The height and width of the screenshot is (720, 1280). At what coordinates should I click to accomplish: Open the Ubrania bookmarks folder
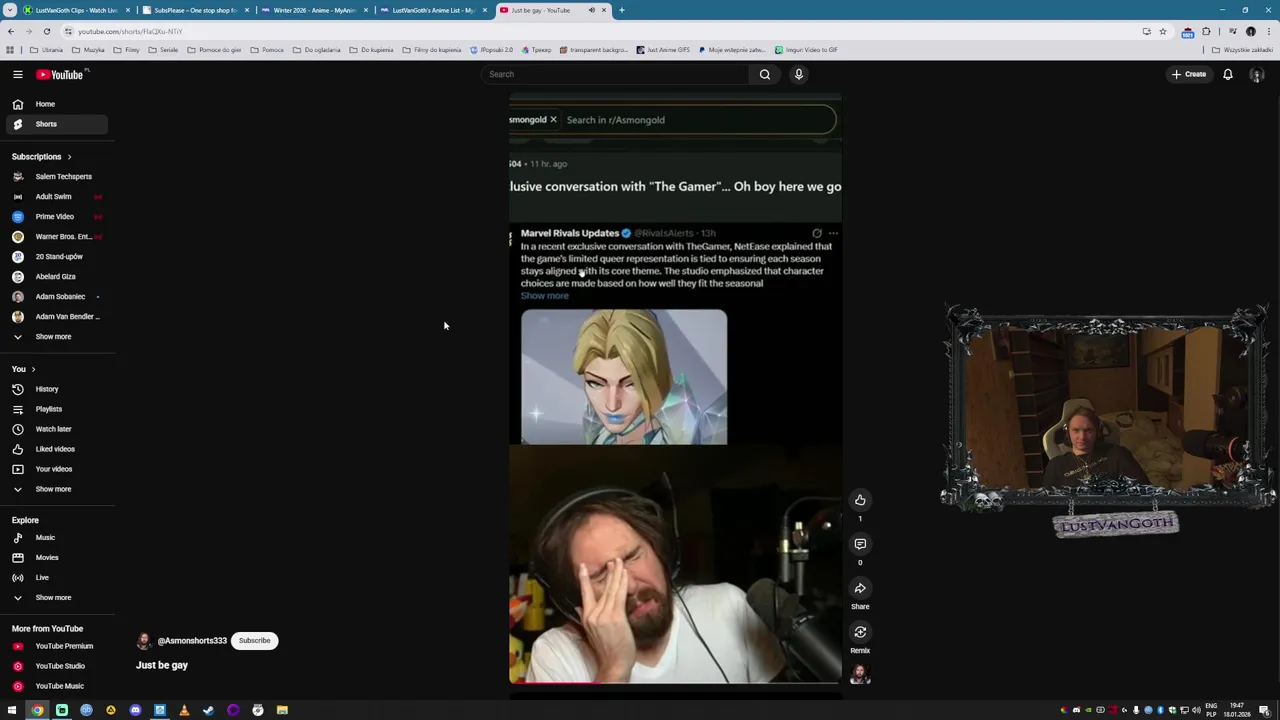[46, 49]
